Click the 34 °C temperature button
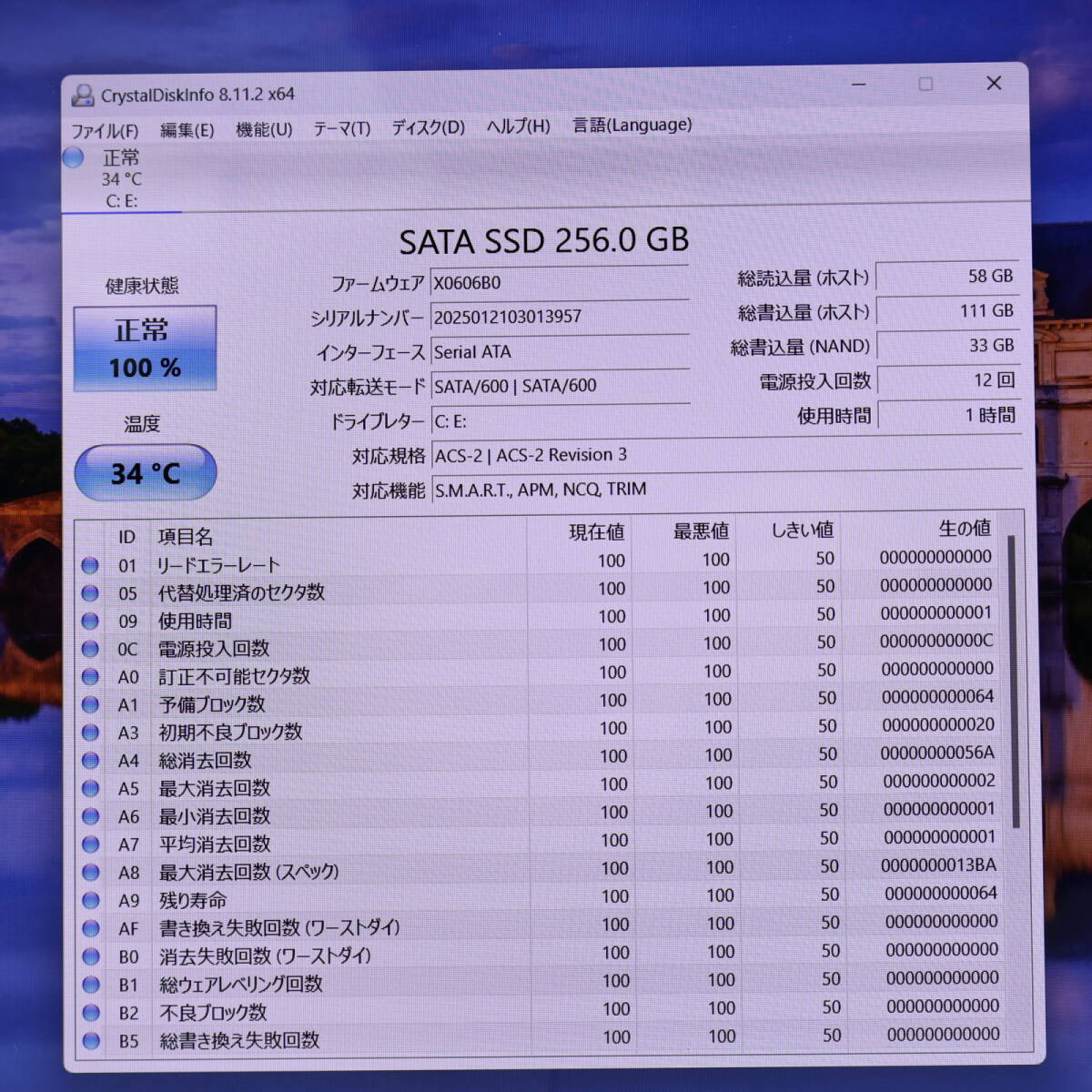The image size is (1092, 1092). coord(146,472)
